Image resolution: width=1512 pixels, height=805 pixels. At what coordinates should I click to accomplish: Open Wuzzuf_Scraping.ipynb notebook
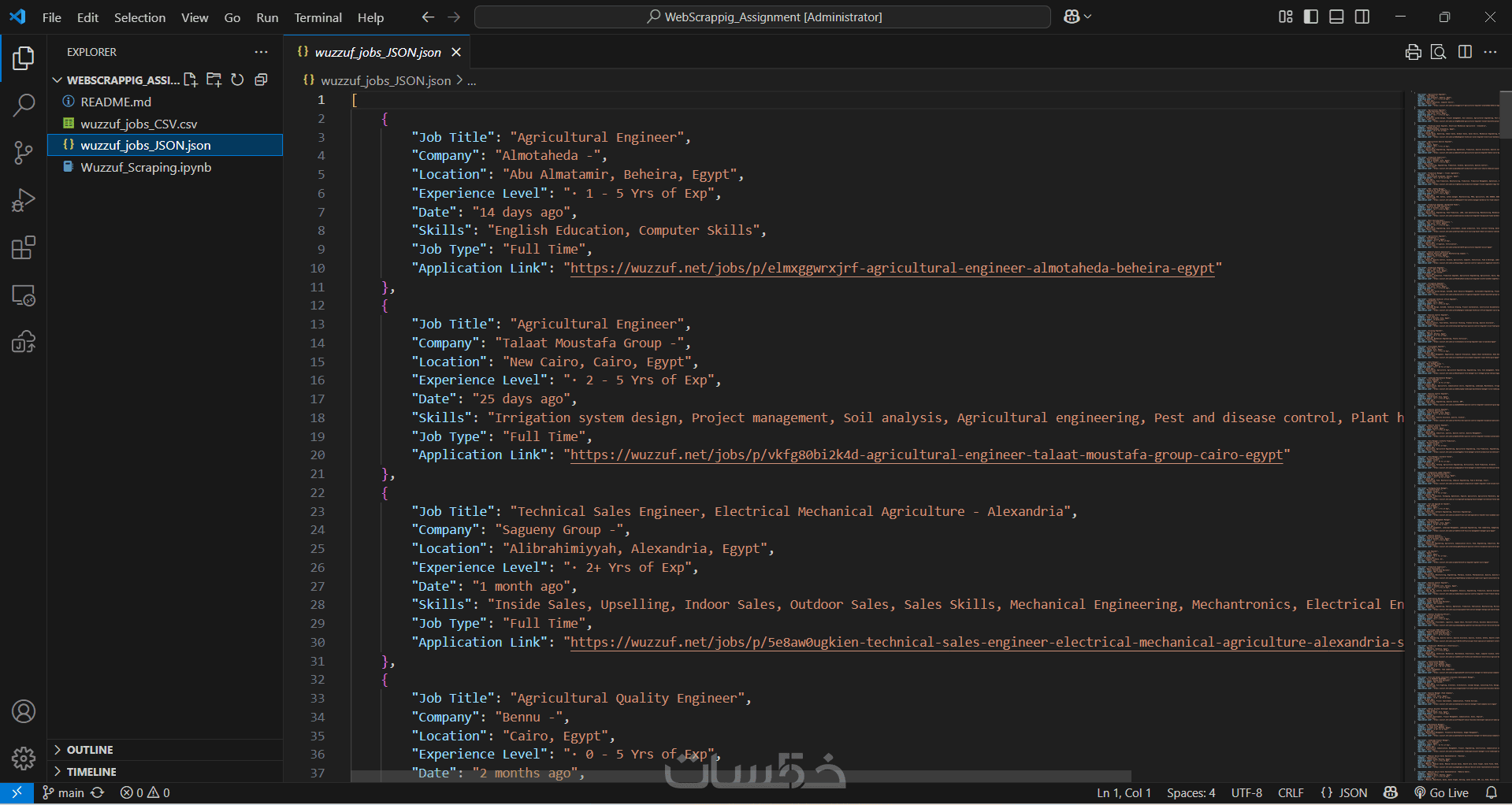pyautogui.click(x=146, y=167)
